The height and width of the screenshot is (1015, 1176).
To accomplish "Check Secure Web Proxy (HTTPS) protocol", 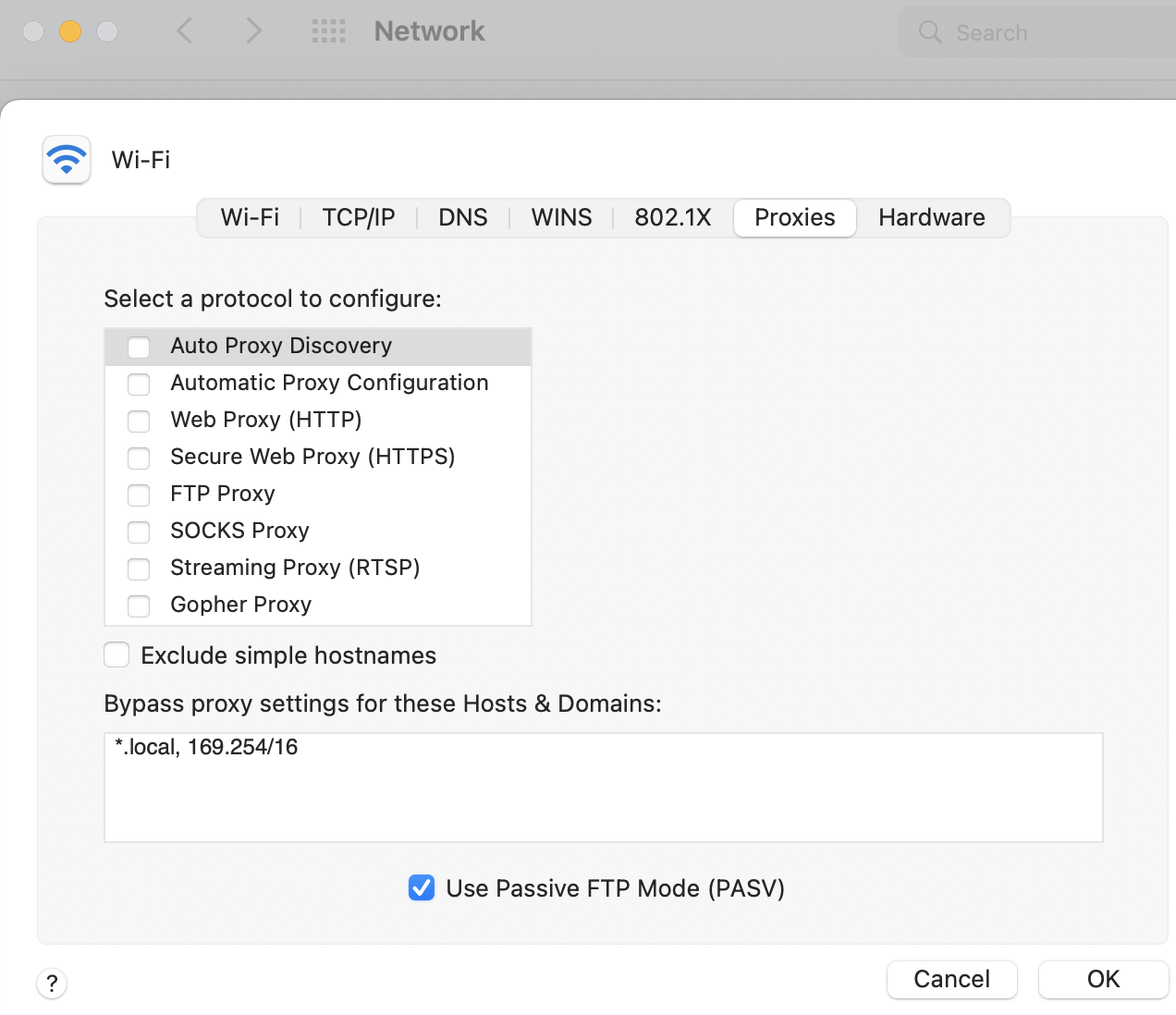I will coord(139,458).
